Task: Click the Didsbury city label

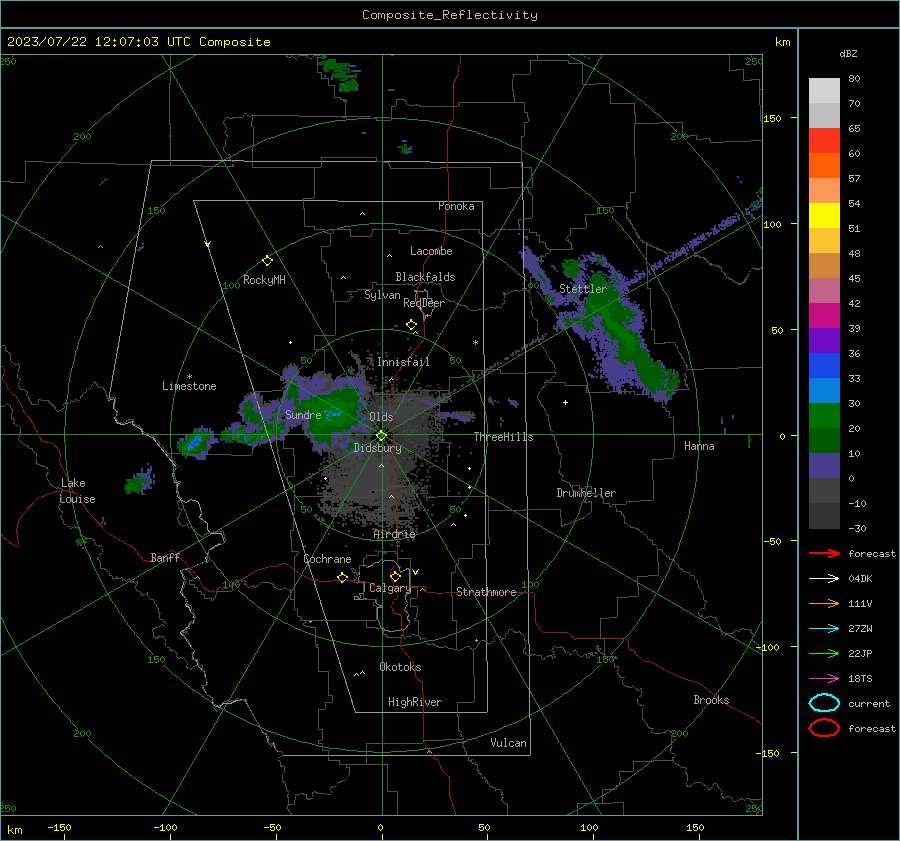Action: 377,448
